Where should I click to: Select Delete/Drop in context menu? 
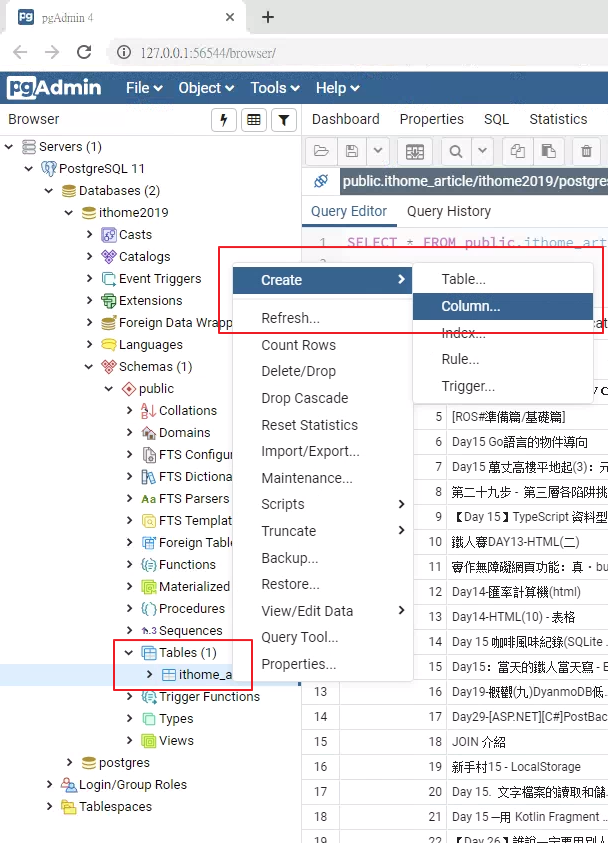click(x=323, y=372)
